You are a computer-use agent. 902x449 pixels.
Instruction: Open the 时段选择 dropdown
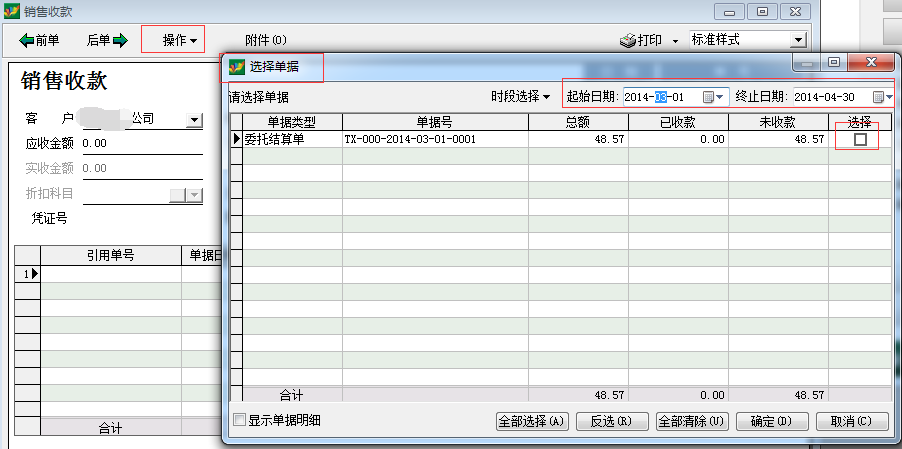pos(521,97)
